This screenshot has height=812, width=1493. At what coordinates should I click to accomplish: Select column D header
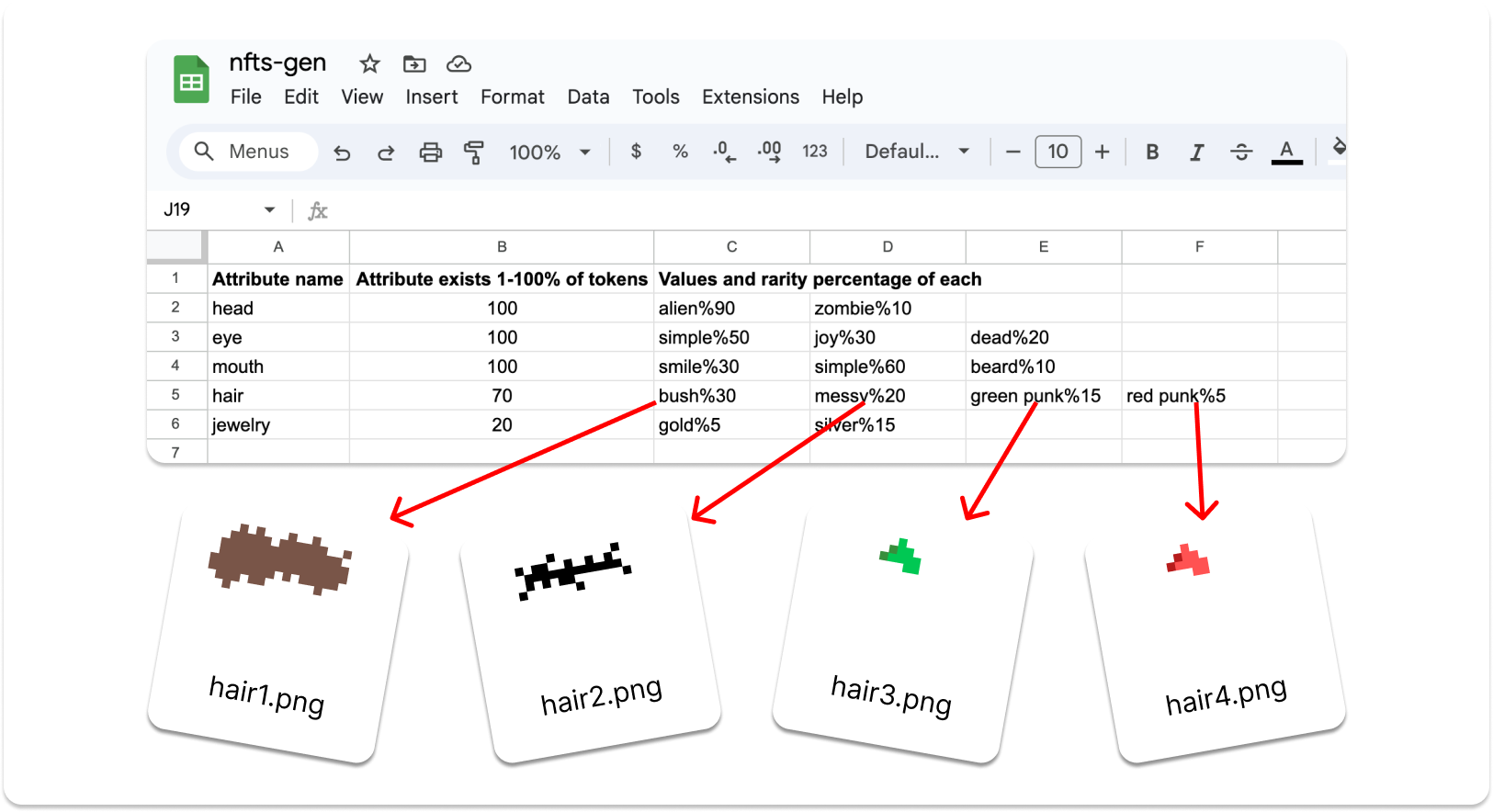pos(888,247)
